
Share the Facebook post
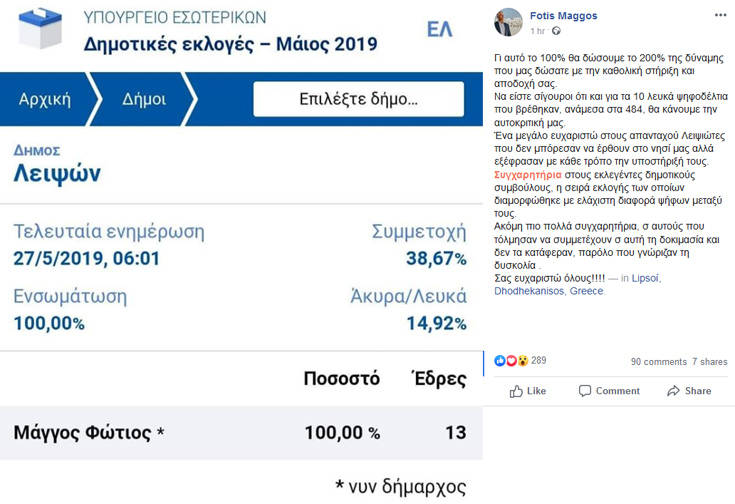(688, 391)
